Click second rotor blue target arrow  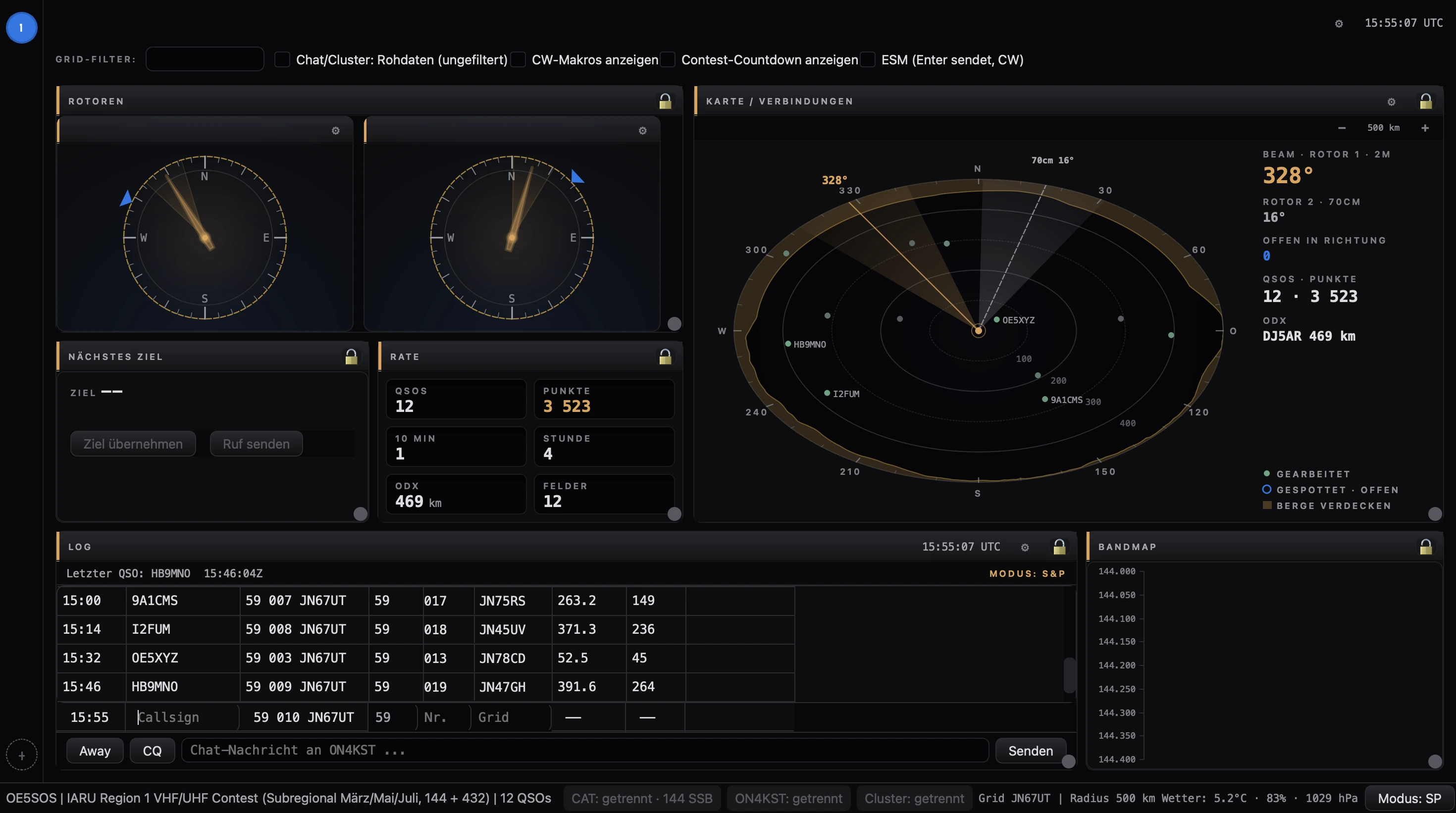point(576,176)
